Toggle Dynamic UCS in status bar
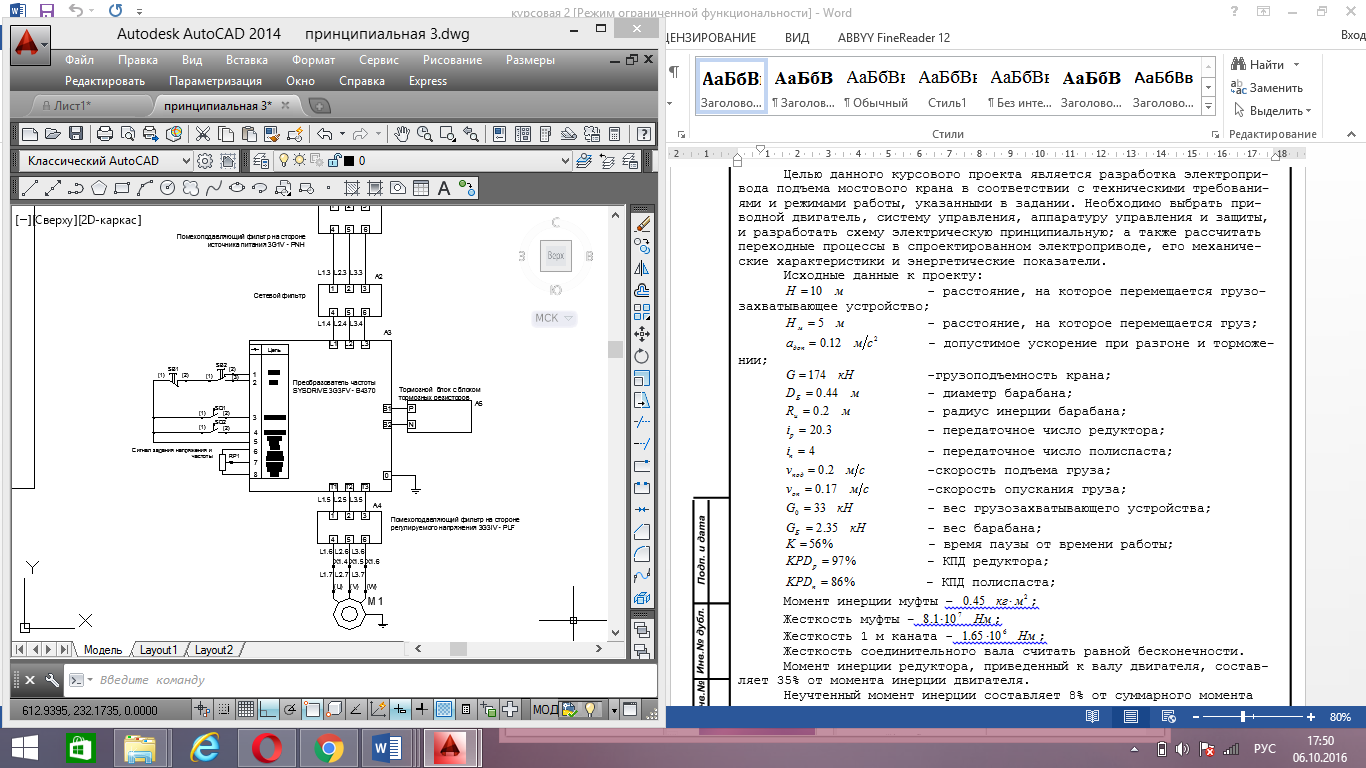Screen dimensions: 1366x768 (378, 710)
